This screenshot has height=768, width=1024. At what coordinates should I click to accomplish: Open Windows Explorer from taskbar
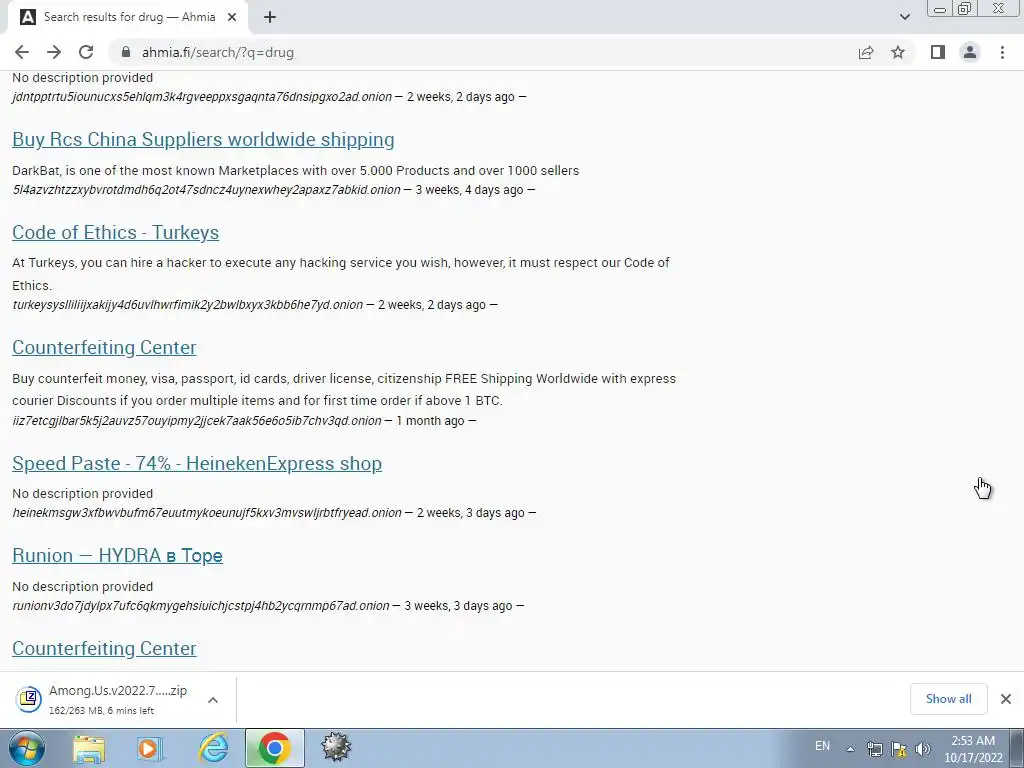(x=89, y=749)
